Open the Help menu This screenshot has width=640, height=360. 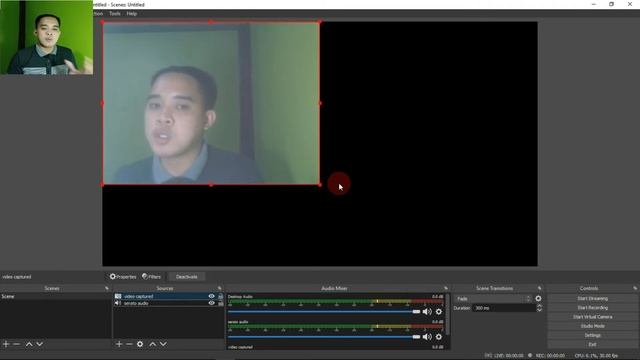[131, 13]
